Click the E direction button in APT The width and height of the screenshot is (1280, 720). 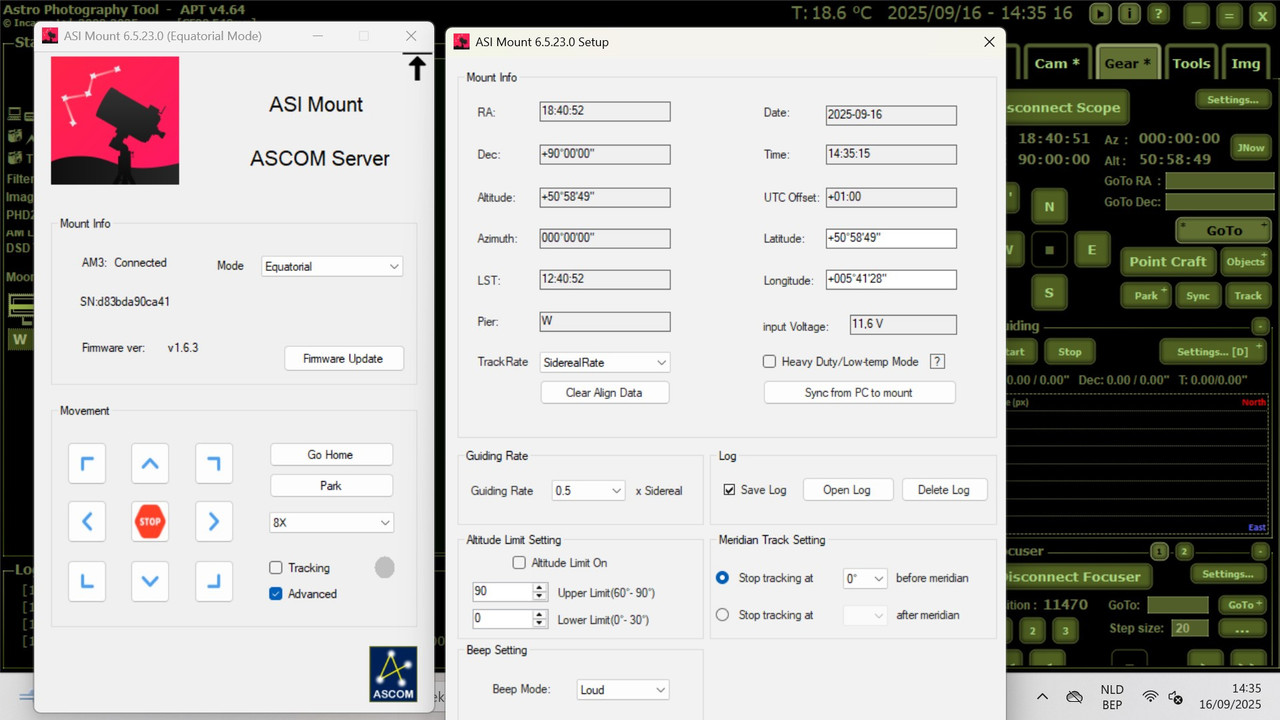point(1092,250)
